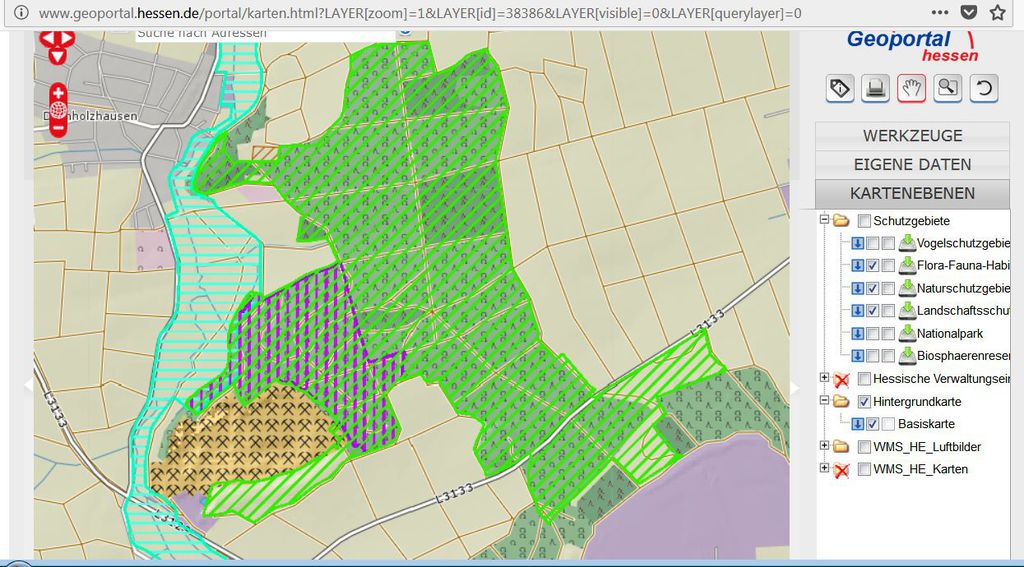Click the download icon beside Nationalpark
1024x567 pixels.
pyautogui.click(x=907, y=333)
